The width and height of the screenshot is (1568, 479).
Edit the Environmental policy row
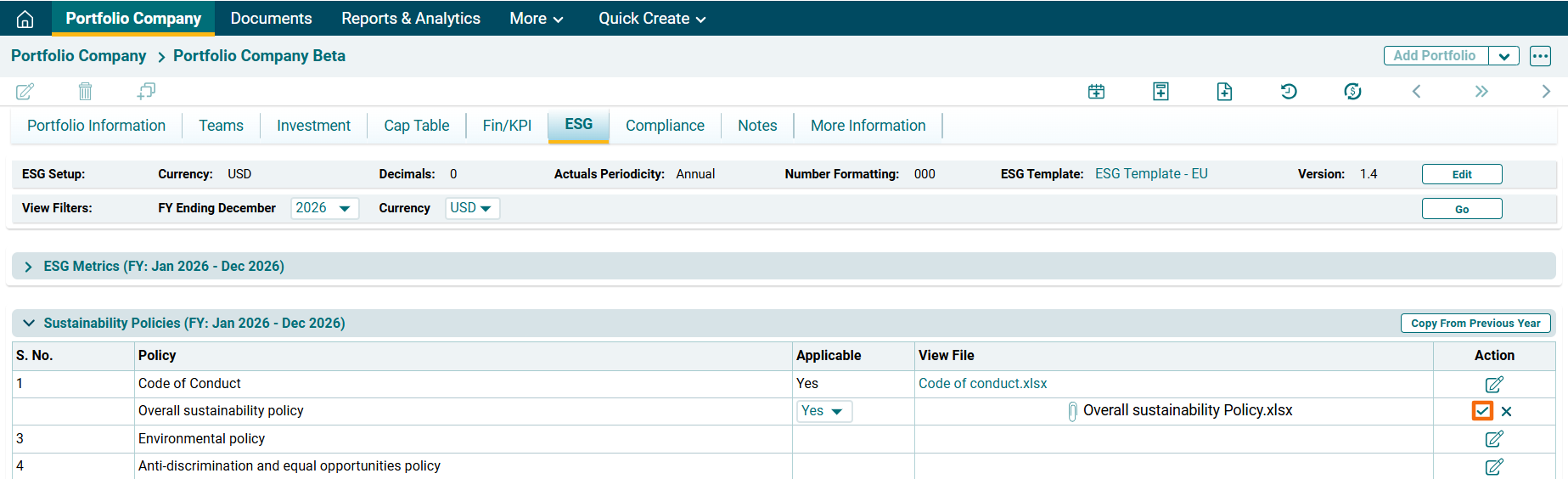(1493, 439)
